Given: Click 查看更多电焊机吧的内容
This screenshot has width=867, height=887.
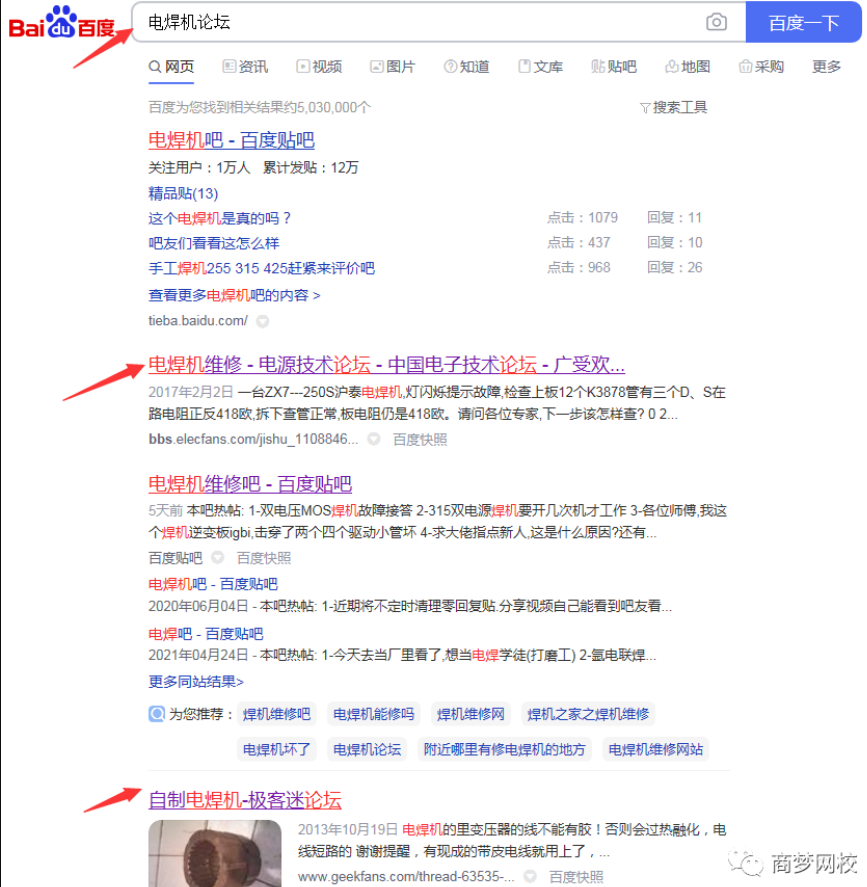Looking at the screenshot, I should point(234,295).
